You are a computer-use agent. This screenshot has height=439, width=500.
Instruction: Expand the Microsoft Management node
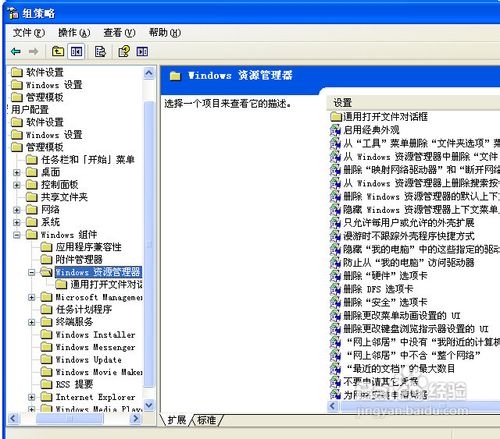(x=32, y=297)
